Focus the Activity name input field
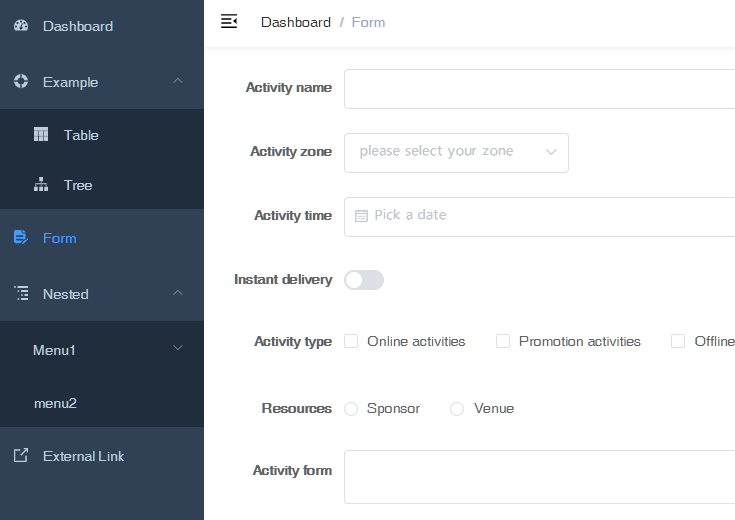The image size is (735, 520). [x=540, y=89]
